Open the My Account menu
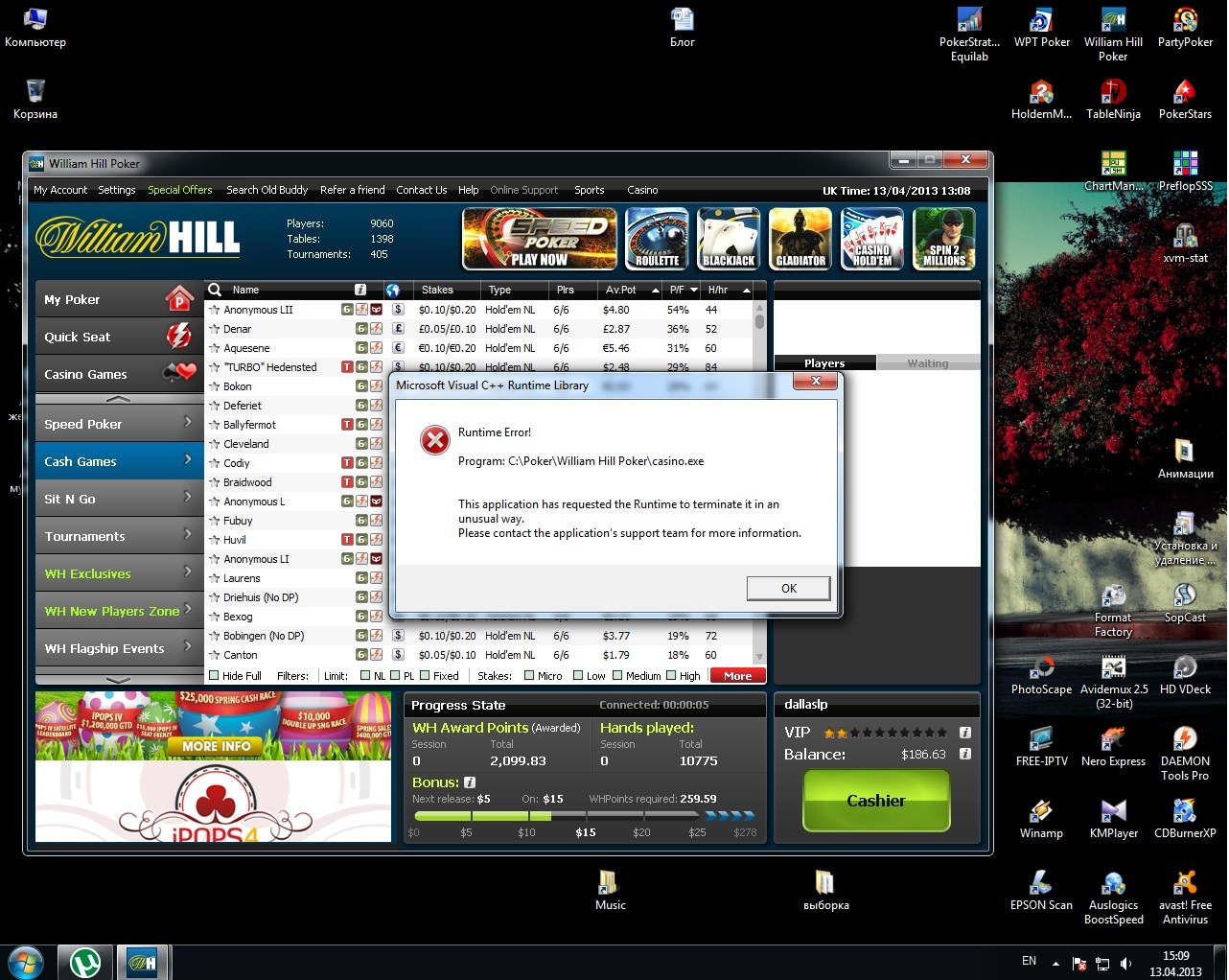The width and height of the screenshot is (1229, 980). pyautogui.click(x=60, y=190)
